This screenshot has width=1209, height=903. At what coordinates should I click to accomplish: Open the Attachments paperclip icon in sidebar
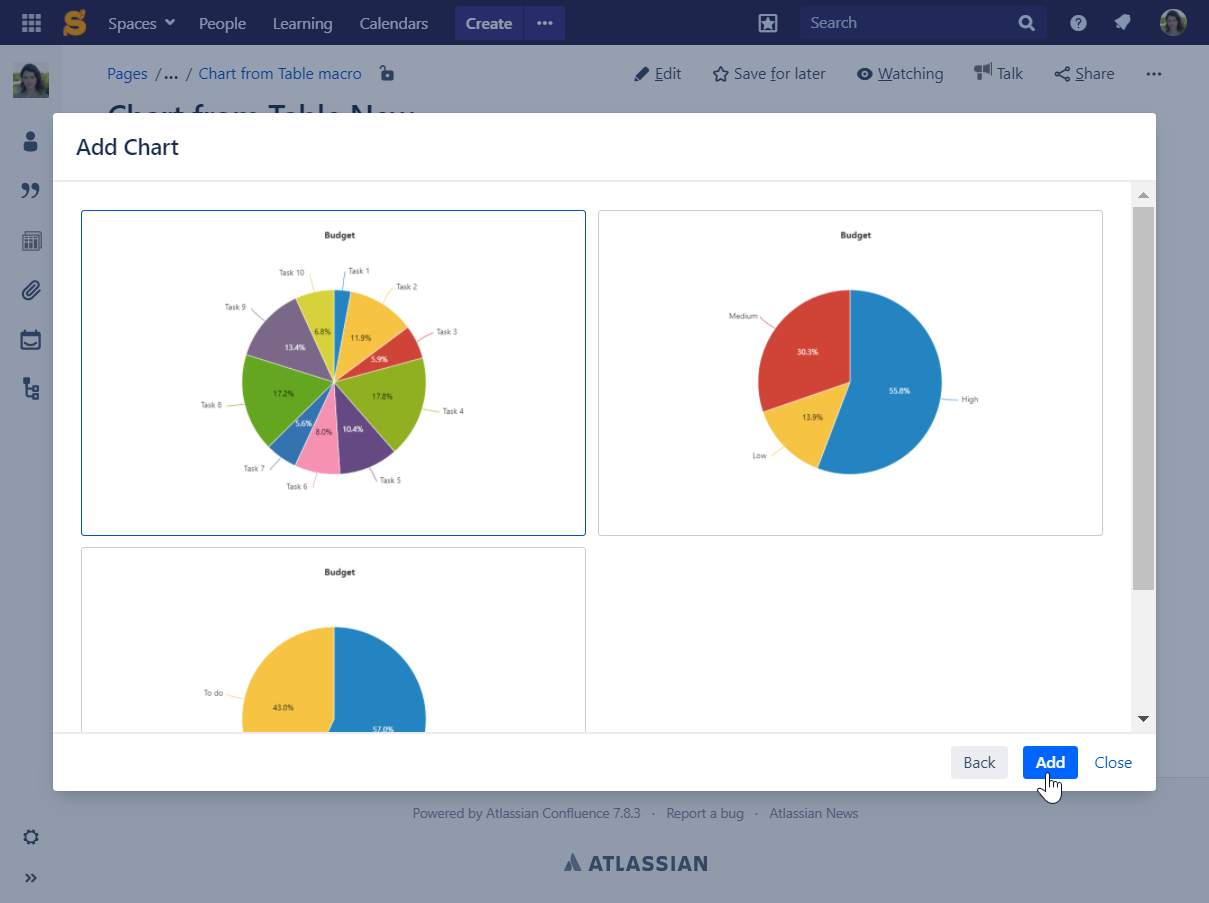(x=30, y=290)
